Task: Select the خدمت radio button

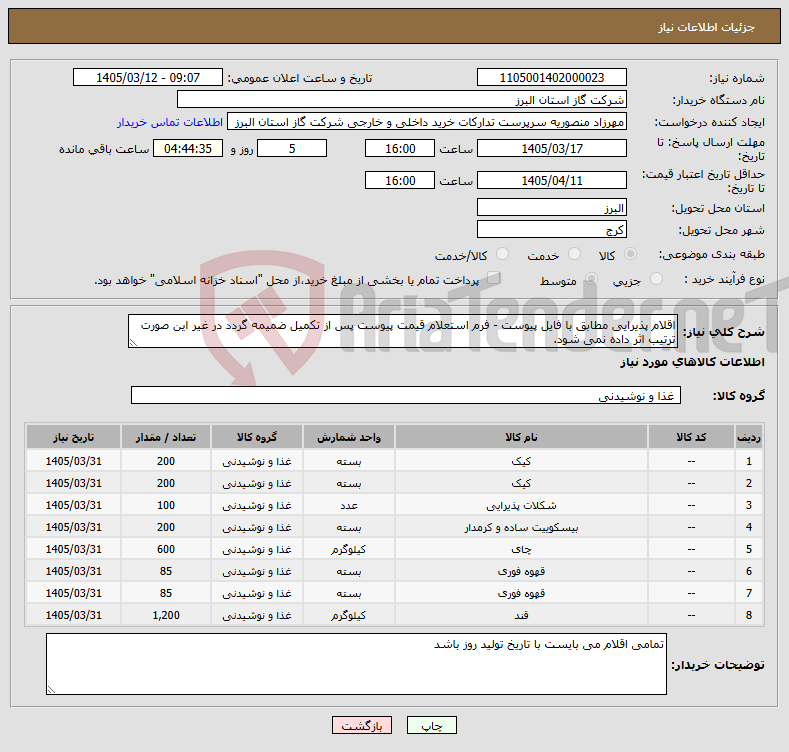Action: click(574, 254)
